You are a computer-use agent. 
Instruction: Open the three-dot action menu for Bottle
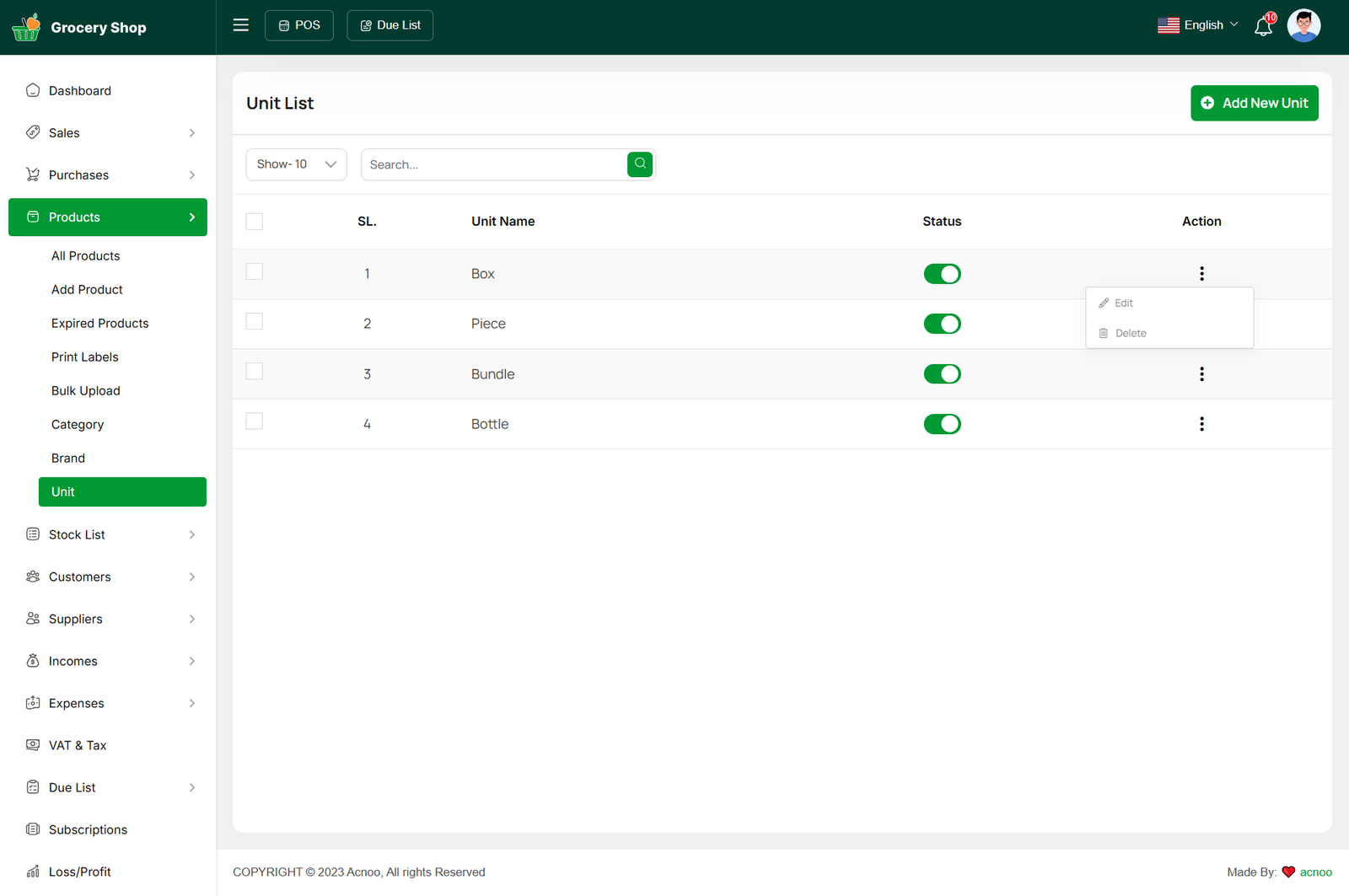(1201, 424)
